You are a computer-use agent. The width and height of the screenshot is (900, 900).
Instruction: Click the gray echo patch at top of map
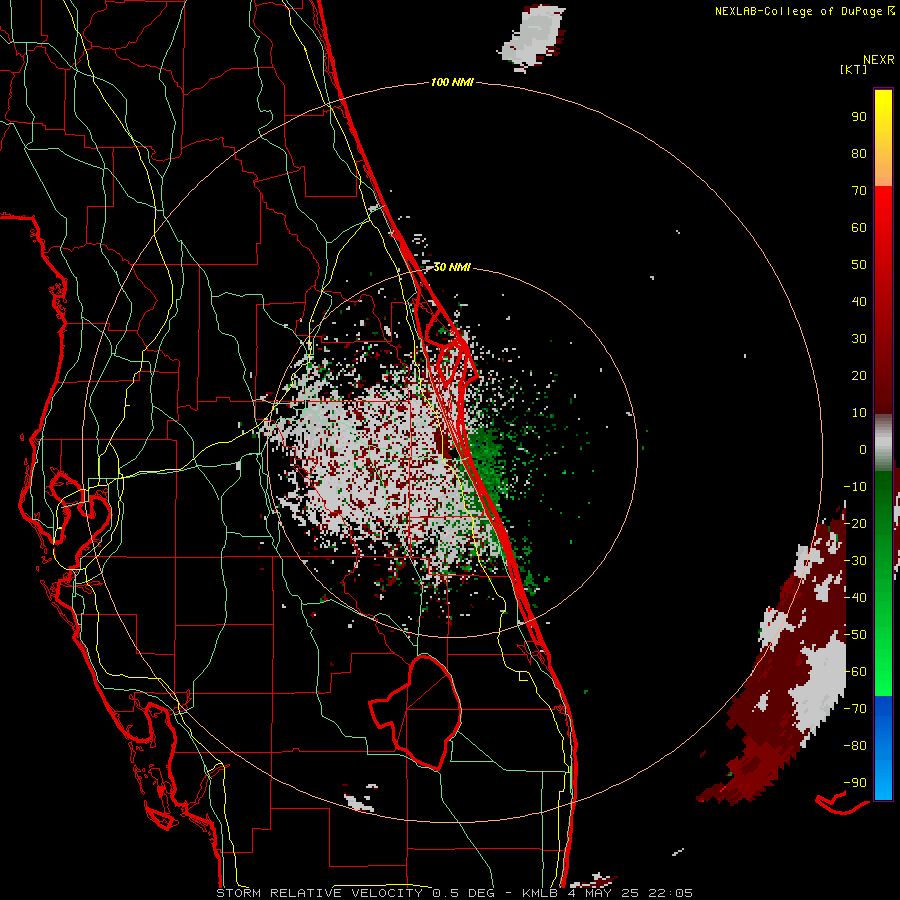(532, 36)
